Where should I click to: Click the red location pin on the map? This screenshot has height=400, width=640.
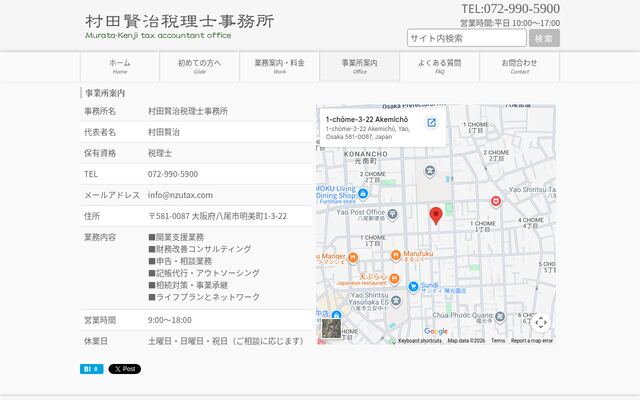coord(436,216)
